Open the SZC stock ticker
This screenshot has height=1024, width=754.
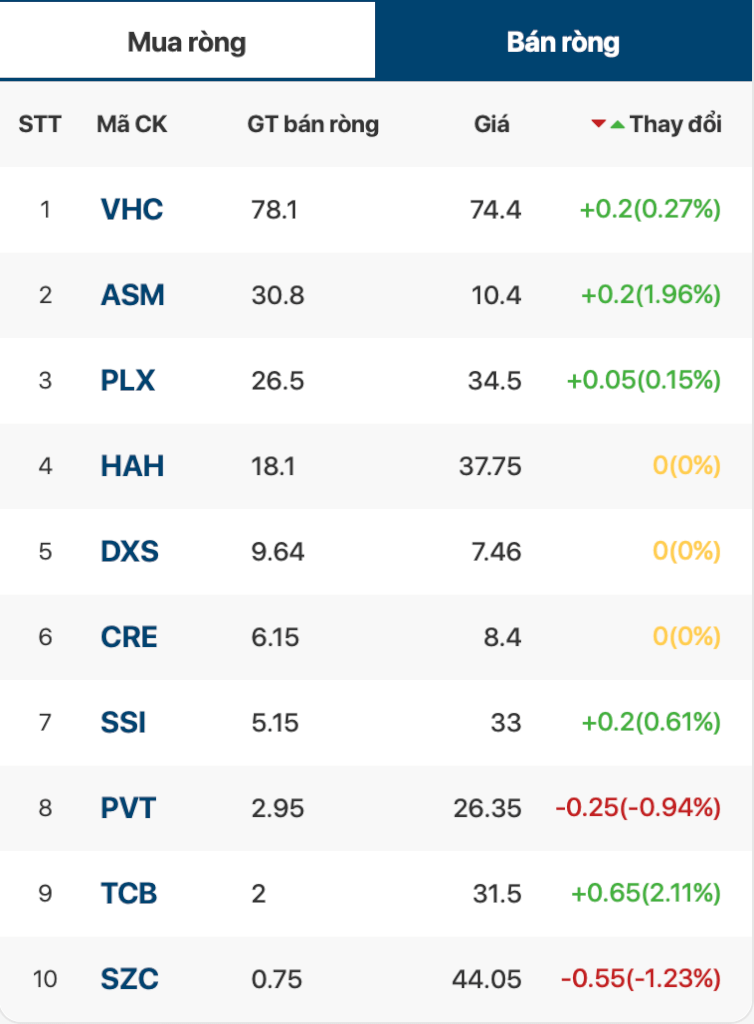tap(130, 979)
